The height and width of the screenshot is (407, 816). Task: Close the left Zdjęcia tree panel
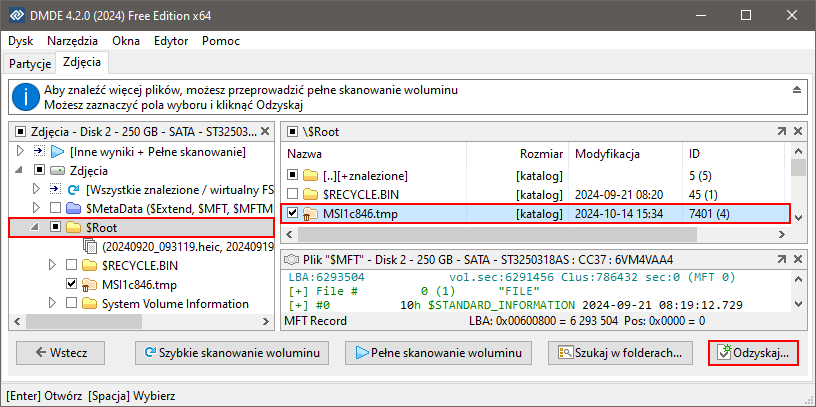266,131
